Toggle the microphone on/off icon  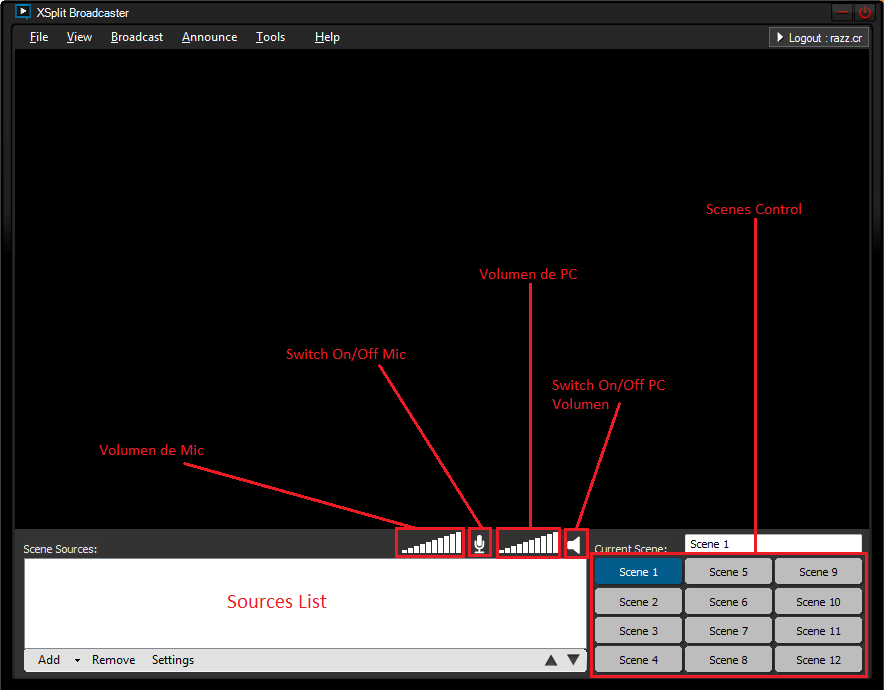(x=479, y=543)
